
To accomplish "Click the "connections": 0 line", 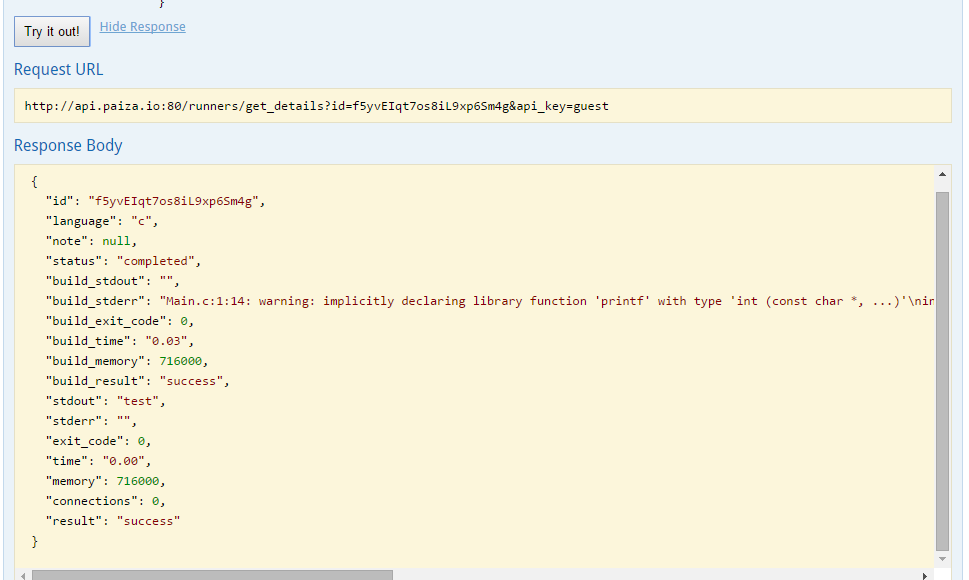I will tap(106, 501).
